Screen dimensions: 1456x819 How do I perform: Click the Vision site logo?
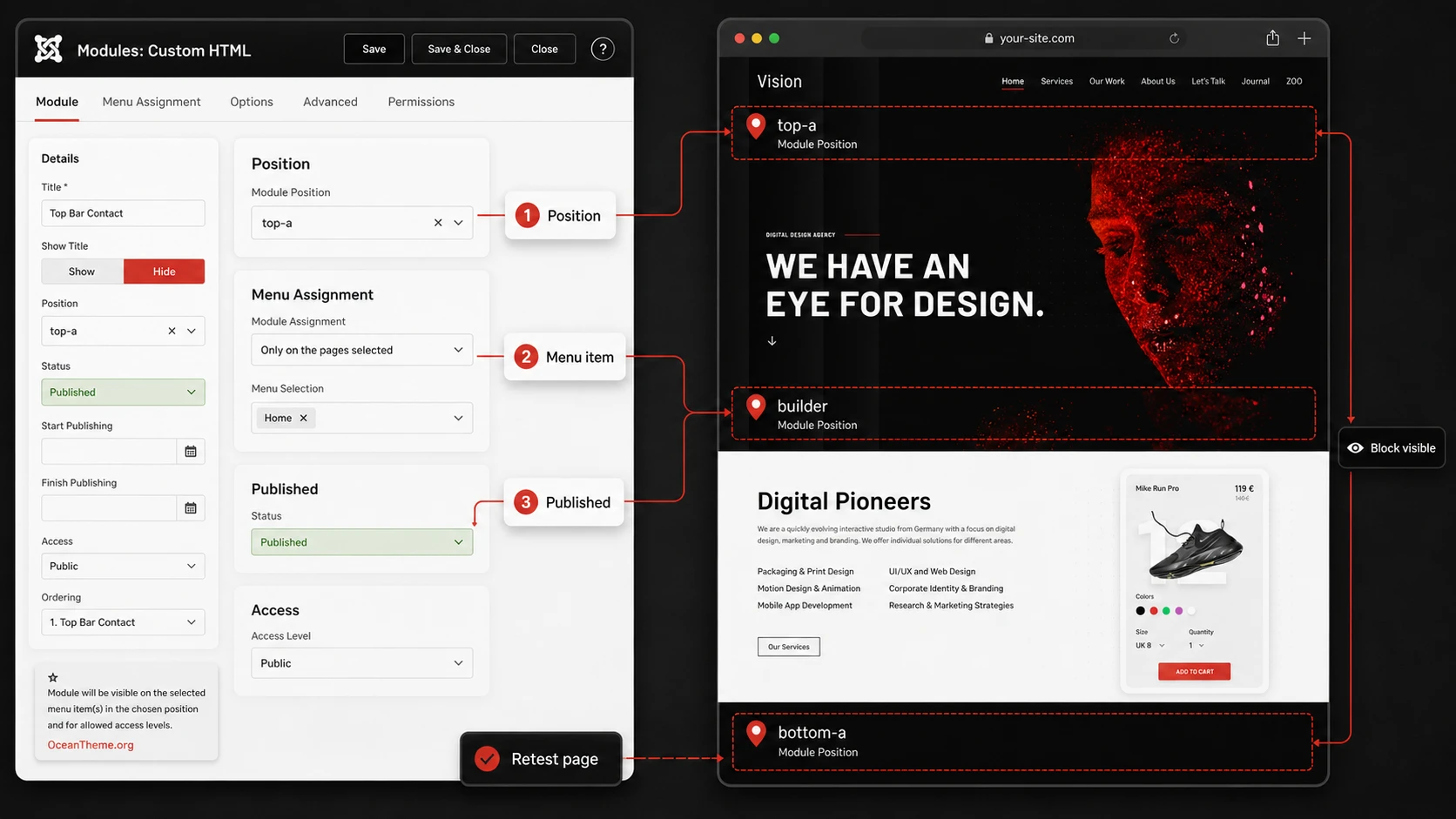(779, 81)
